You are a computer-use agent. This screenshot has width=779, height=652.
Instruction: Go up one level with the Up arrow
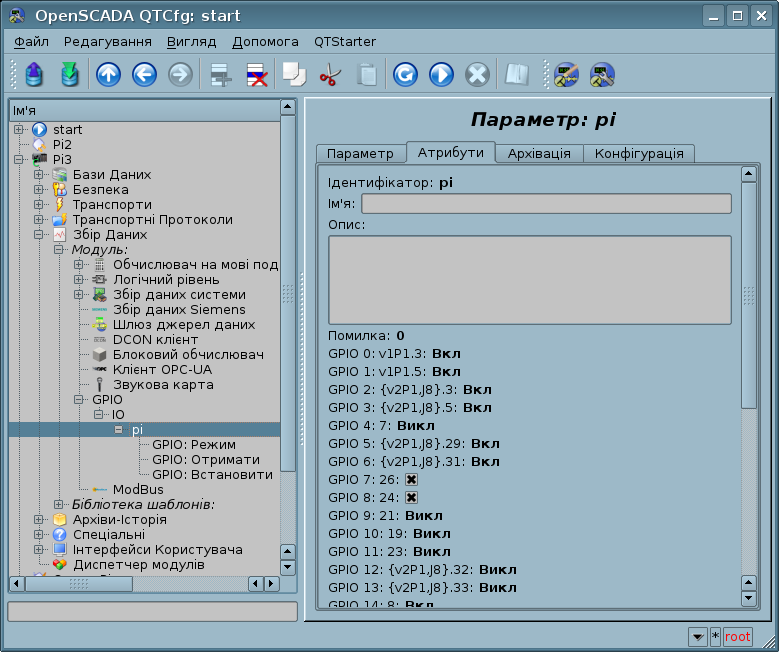point(108,75)
